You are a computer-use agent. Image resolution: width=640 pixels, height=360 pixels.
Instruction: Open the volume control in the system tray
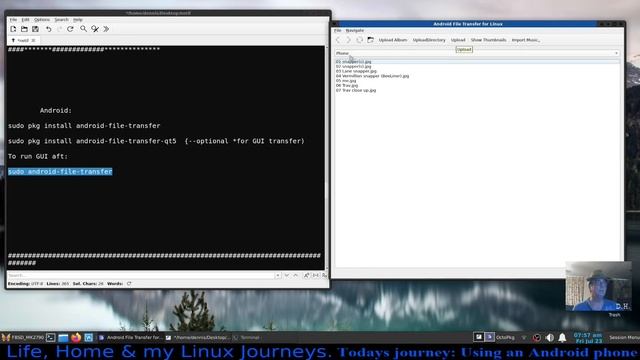point(550,338)
